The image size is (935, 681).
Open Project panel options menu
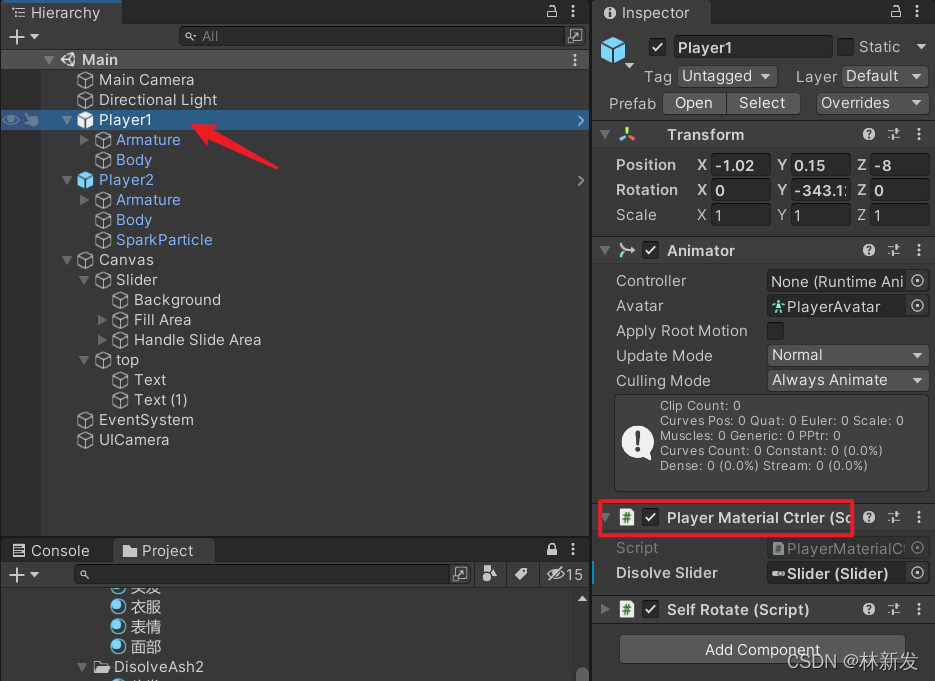(573, 549)
